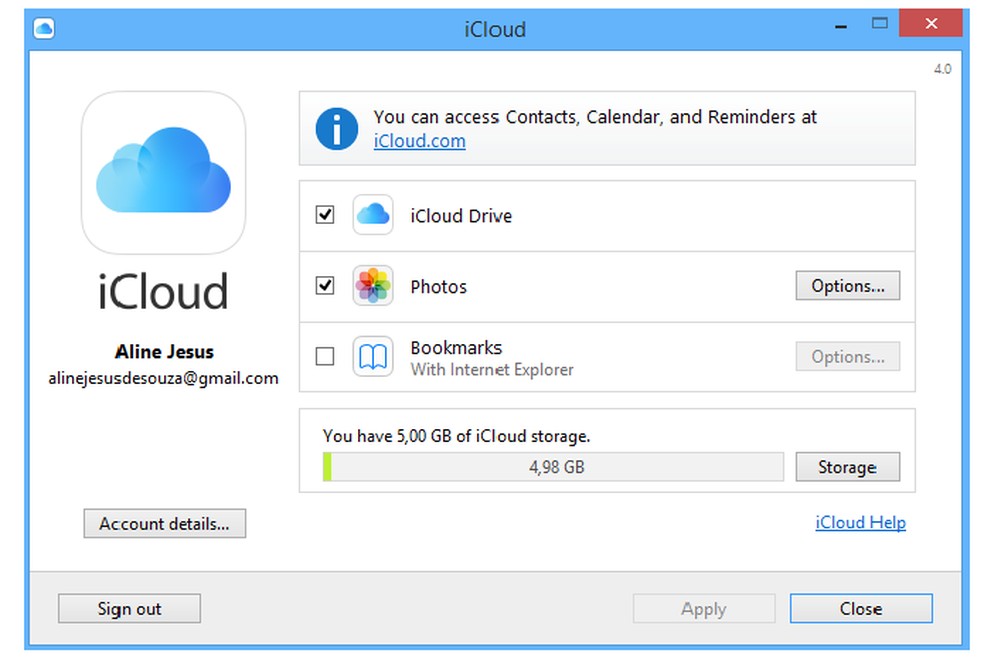Screen dimensions: 984x670
Task: Uncheck the iCloud Drive checkbox
Action: 324,214
